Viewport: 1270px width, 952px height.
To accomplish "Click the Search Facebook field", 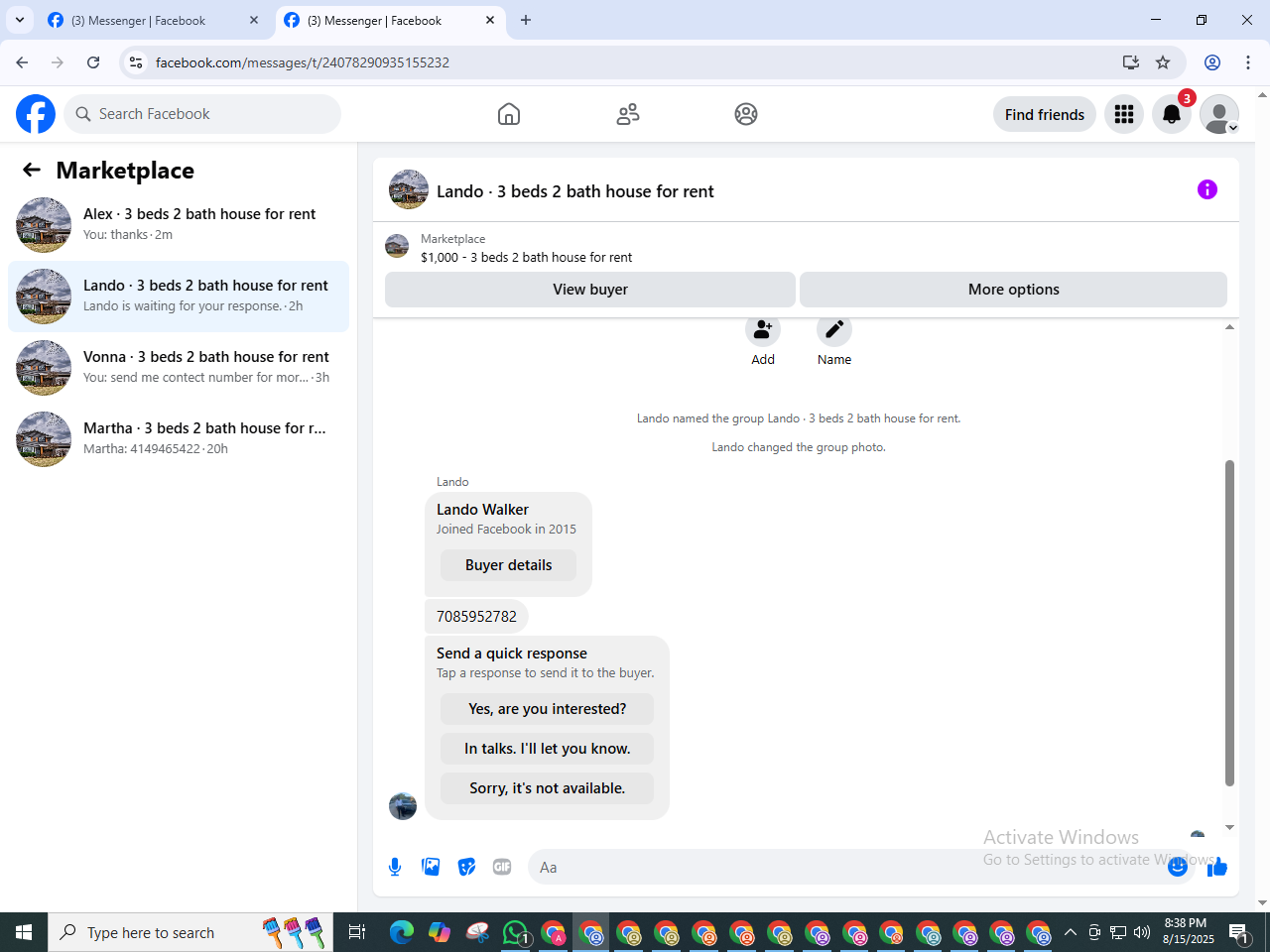I will tap(202, 114).
